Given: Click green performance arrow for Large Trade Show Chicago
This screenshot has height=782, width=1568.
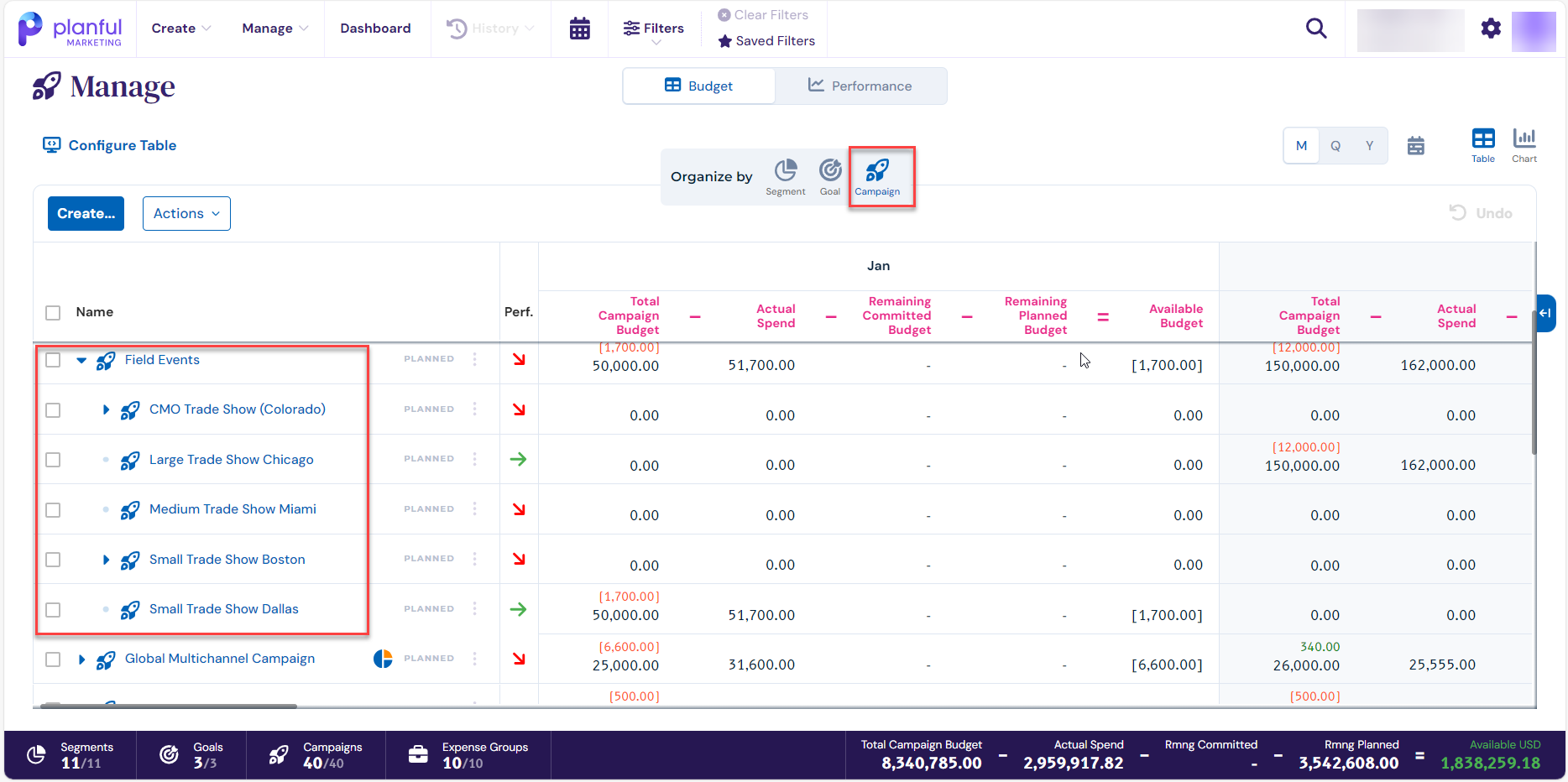Looking at the screenshot, I should pos(519,459).
